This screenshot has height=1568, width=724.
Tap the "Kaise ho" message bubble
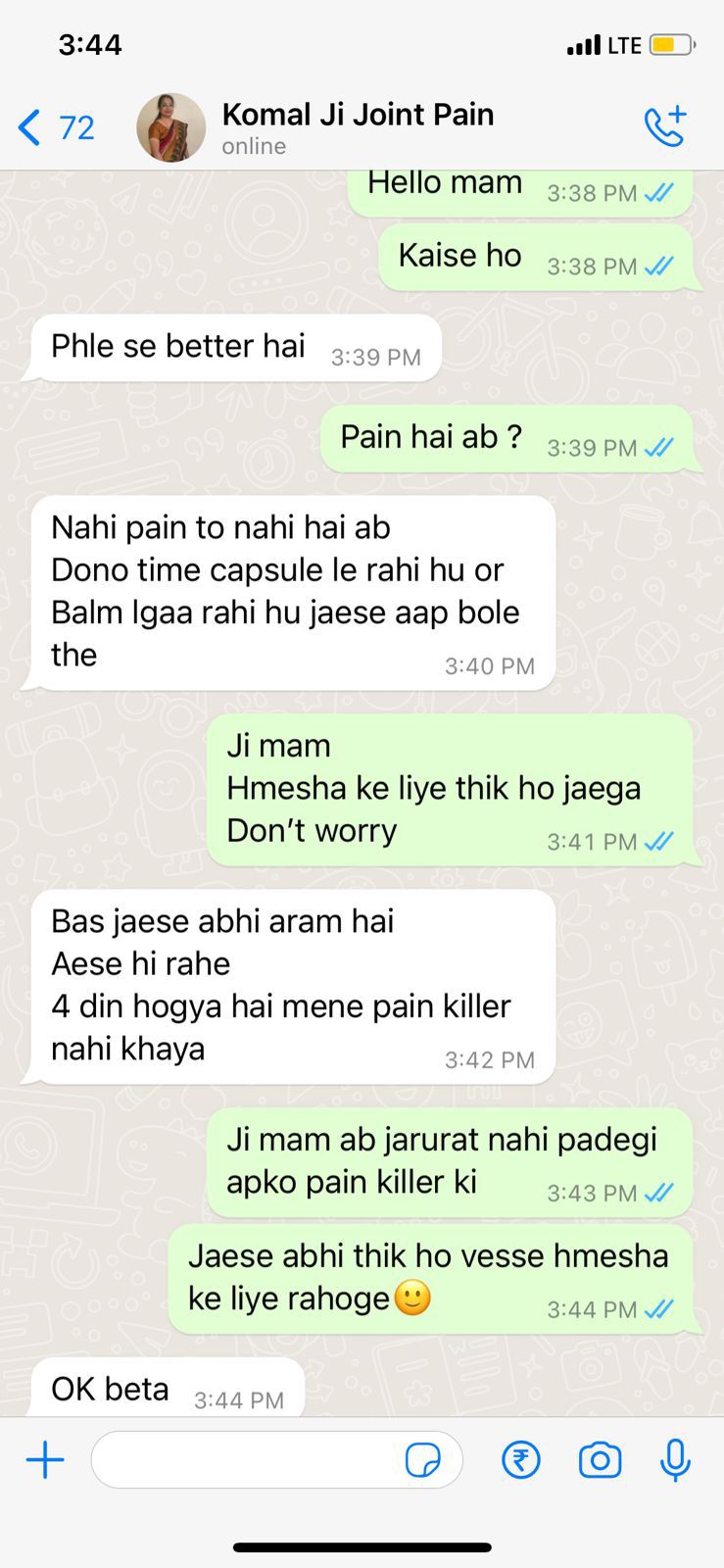[538, 257]
